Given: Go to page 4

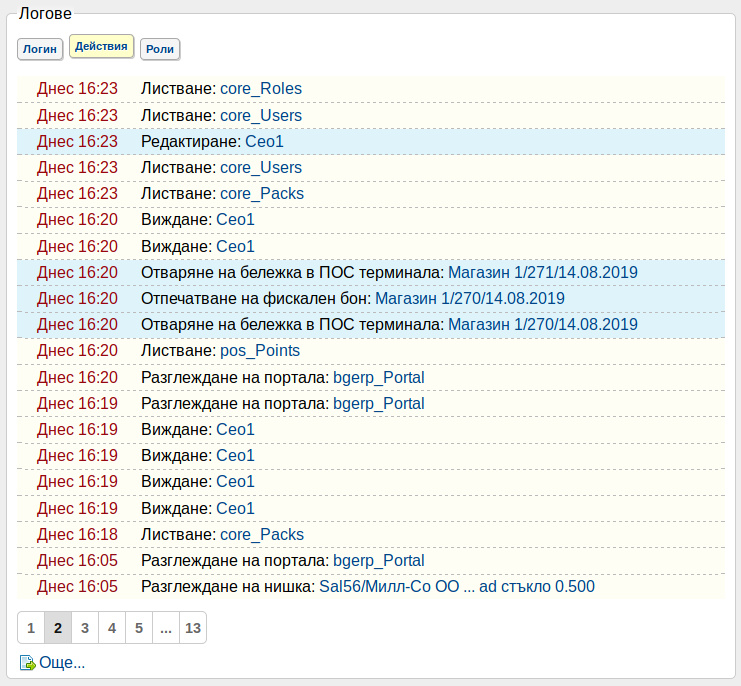Looking at the screenshot, I should point(112,628).
